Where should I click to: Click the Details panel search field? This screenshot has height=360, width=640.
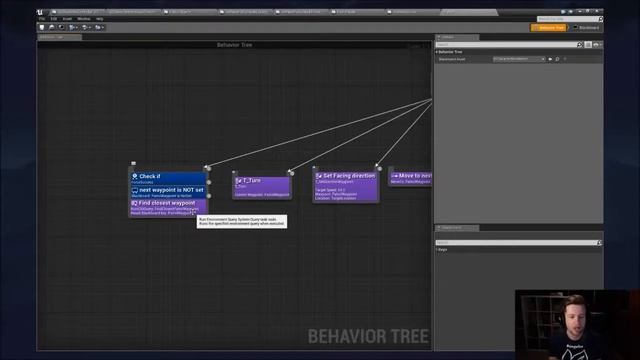click(506, 44)
